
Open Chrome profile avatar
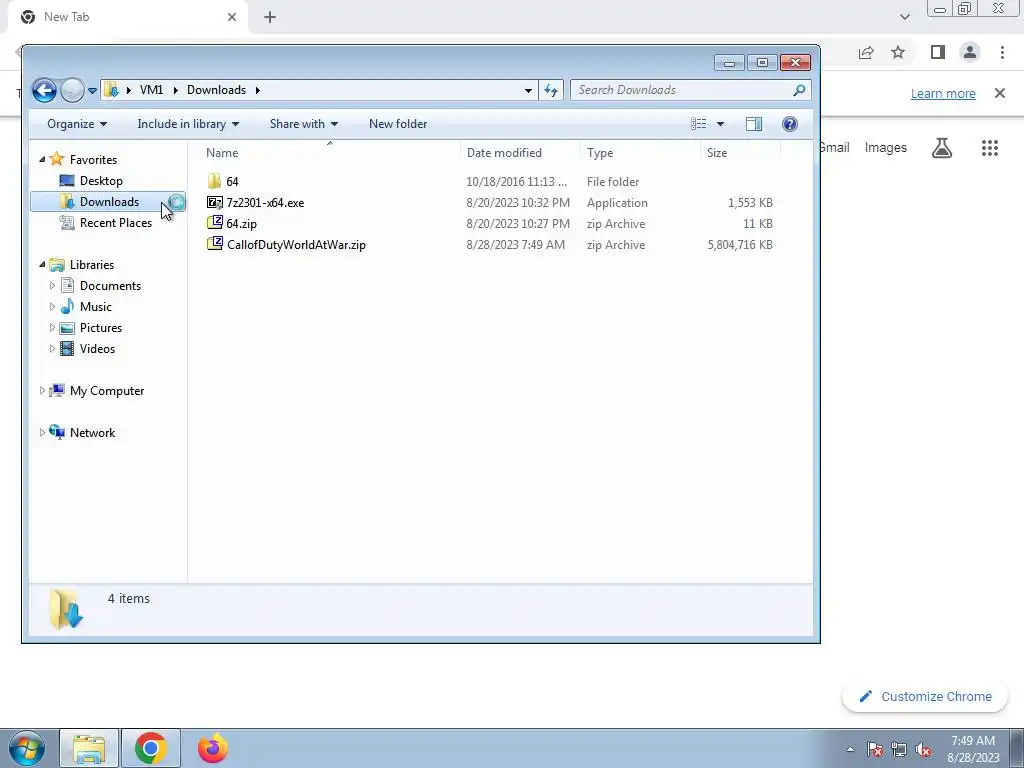pyautogui.click(x=970, y=52)
